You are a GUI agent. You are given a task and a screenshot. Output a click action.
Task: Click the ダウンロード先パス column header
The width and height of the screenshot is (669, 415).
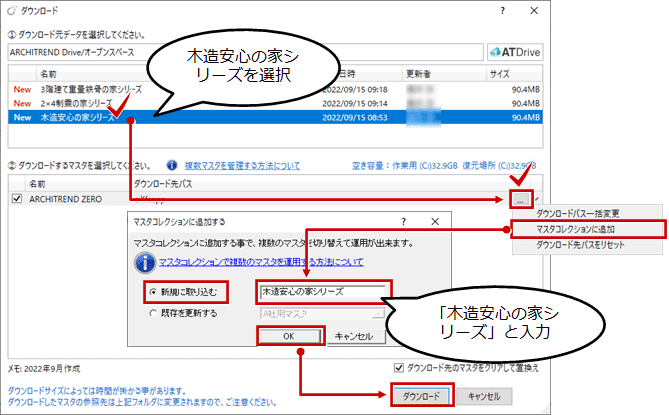click(x=163, y=184)
